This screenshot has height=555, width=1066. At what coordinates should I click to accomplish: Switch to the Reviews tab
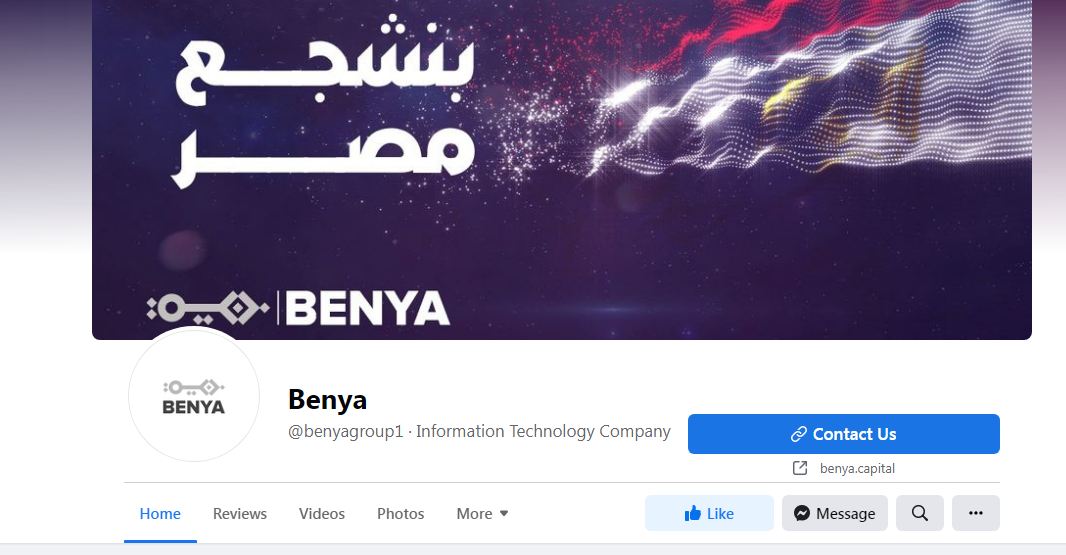pyautogui.click(x=240, y=514)
